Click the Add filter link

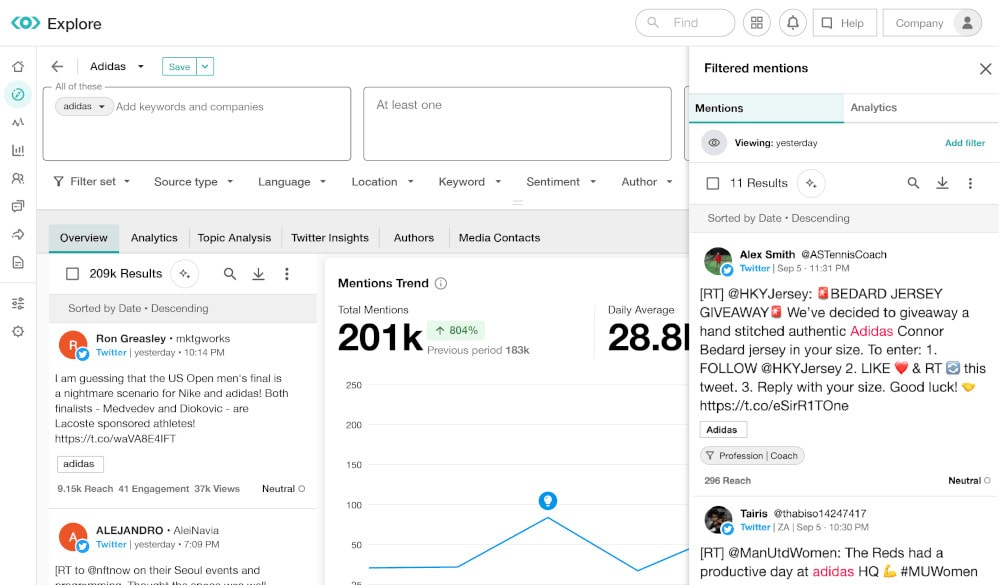(x=965, y=143)
